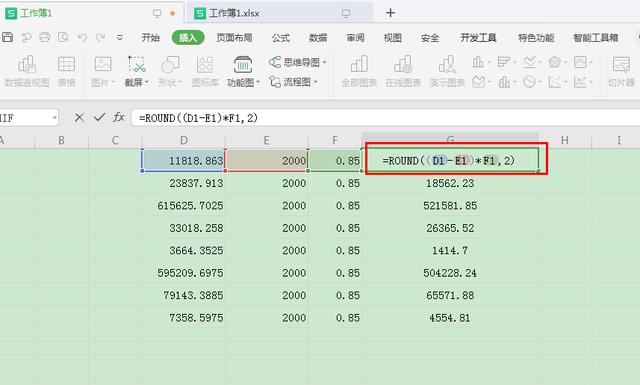This screenshot has width=640, height=385.
Task: Open the 功能图 feature chart tool
Action: pyautogui.click(x=243, y=71)
